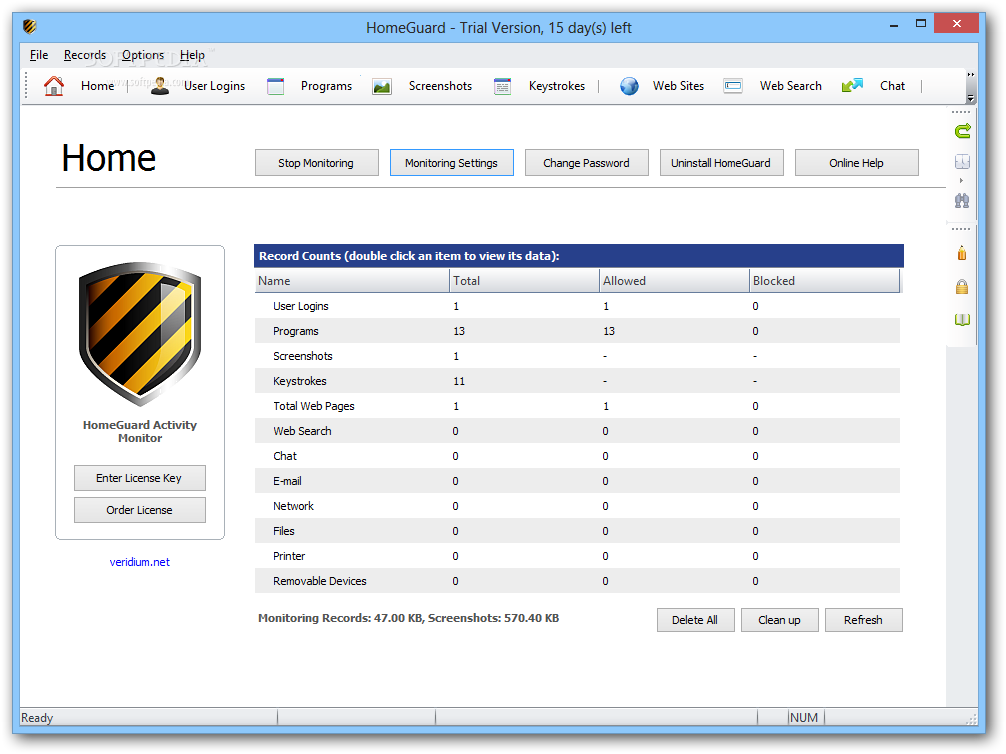Open Screenshots toolbar label

click(x=440, y=86)
